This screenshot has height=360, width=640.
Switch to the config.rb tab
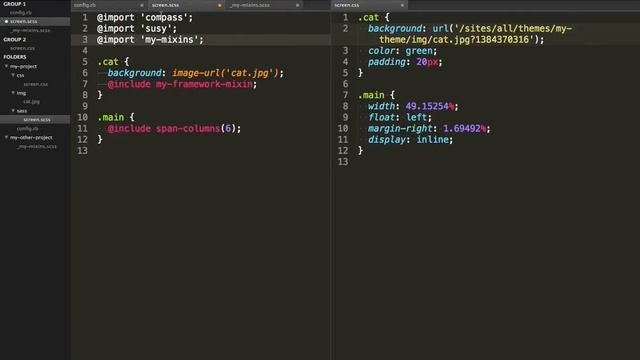pyautogui.click(x=84, y=5)
